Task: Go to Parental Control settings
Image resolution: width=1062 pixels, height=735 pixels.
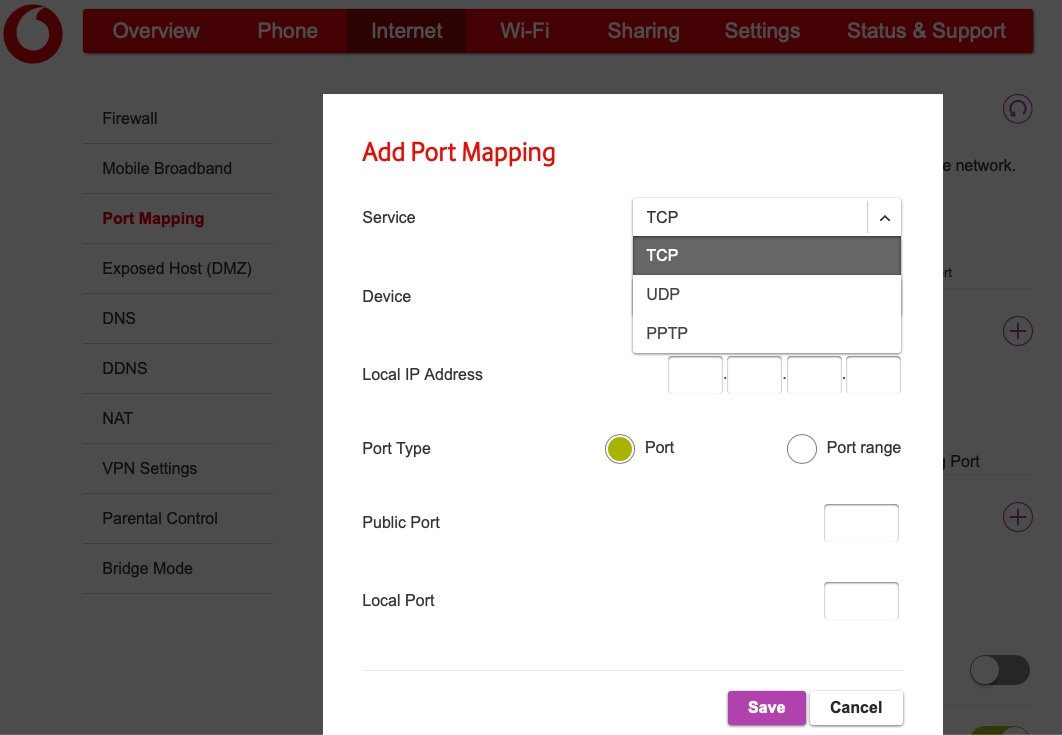Action: (x=159, y=518)
